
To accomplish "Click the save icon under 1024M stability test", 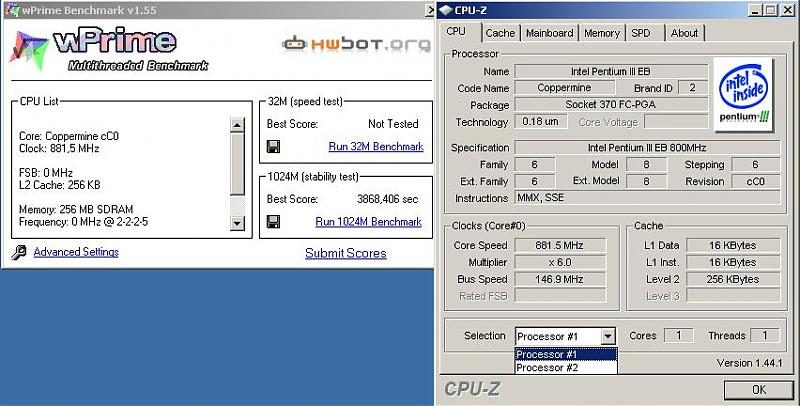I will pyautogui.click(x=273, y=222).
